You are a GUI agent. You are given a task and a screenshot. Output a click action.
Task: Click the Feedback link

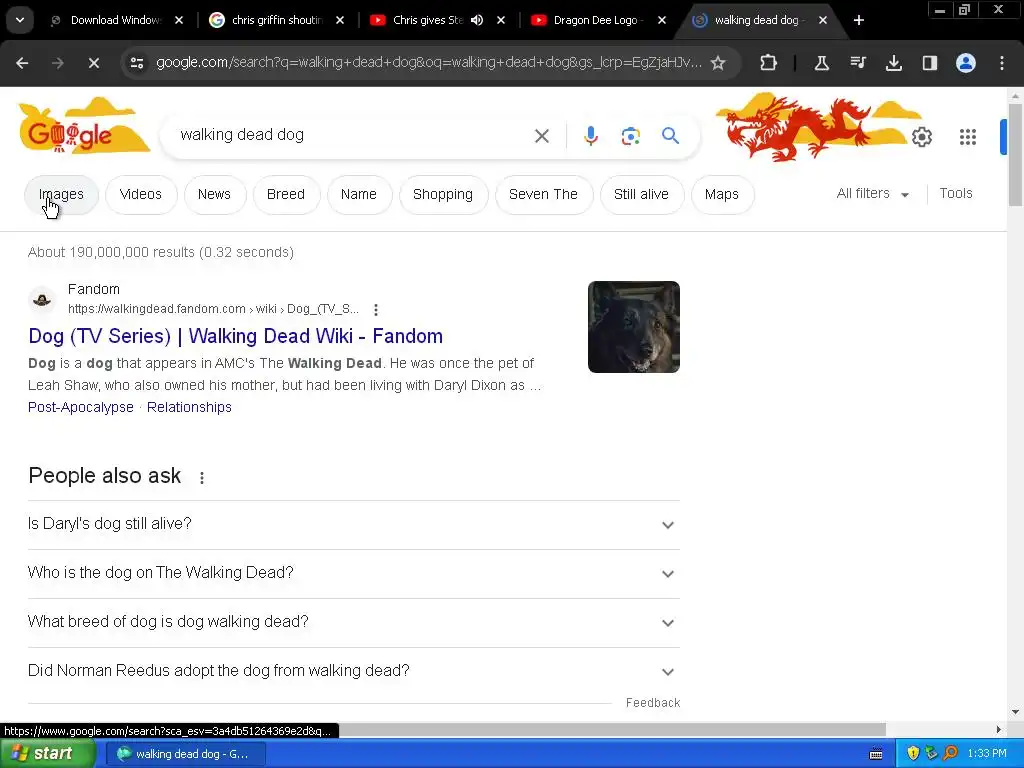[652, 703]
